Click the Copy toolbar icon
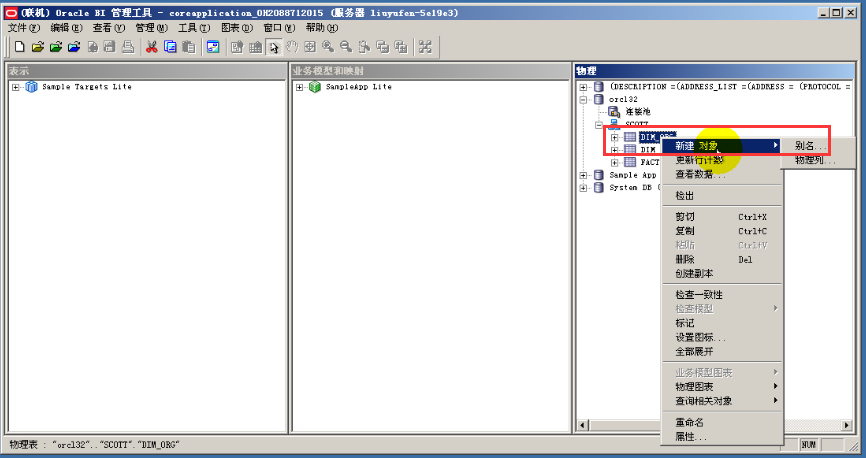This screenshot has height=458, width=866. click(170, 47)
